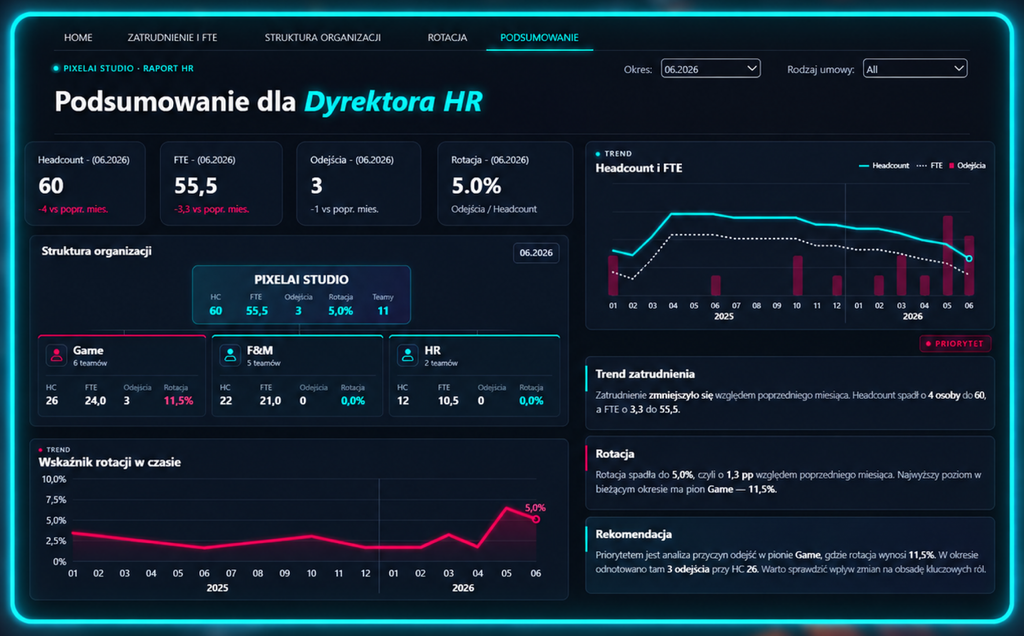Click '-4 vs popr. mies.' under Headcount
1024x636 pixels.
coord(73,209)
